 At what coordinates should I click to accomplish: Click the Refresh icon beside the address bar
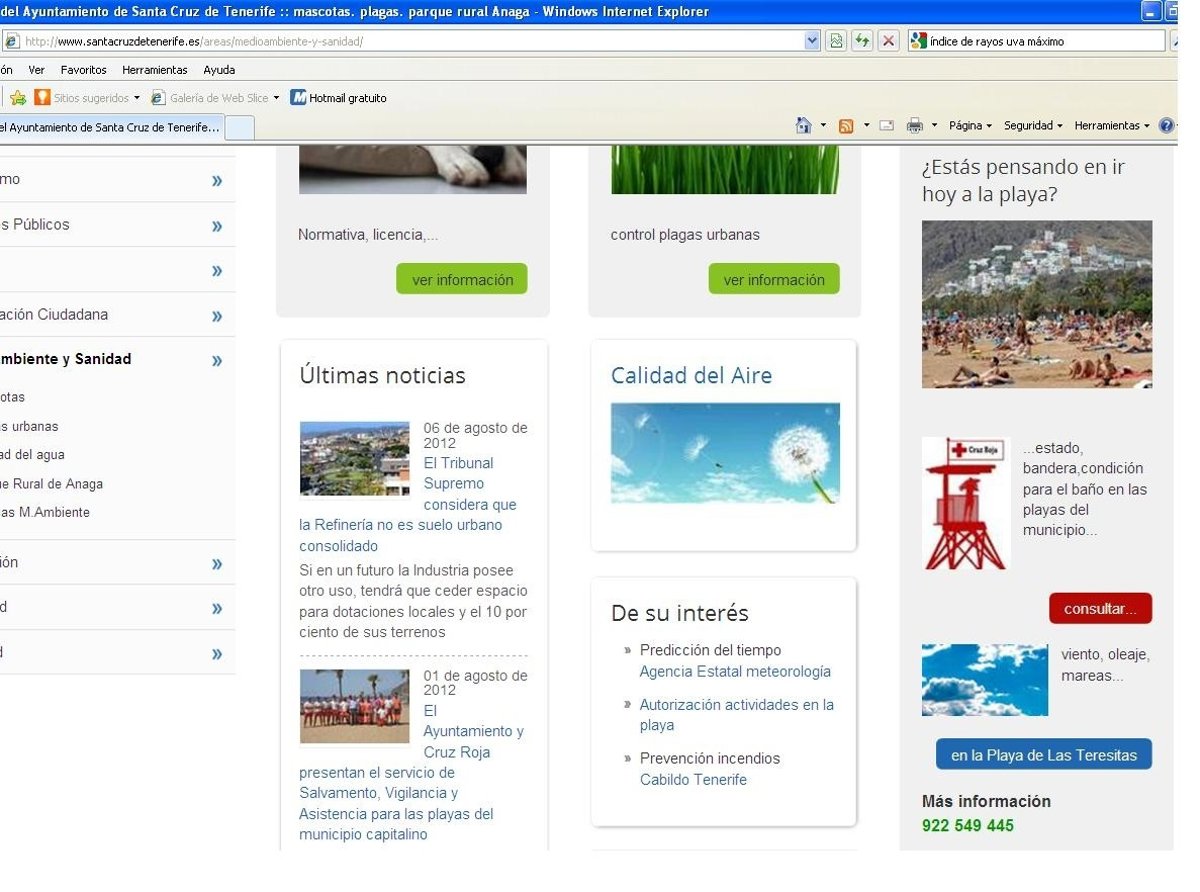862,41
